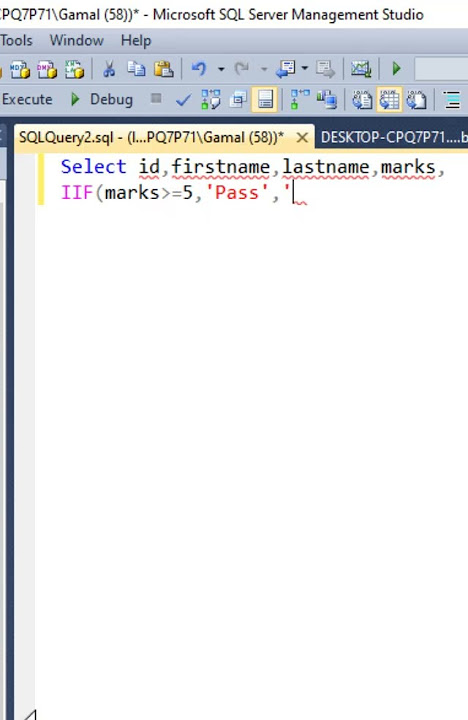Click the Copy icon in toolbar
This screenshot has width=468, height=720.
[136, 69]
